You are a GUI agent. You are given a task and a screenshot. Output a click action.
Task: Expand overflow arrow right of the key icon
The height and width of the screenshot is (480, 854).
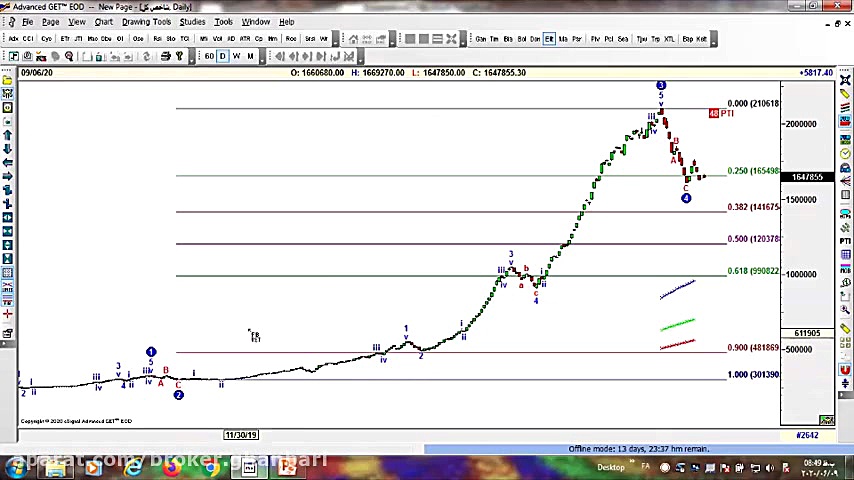[191, 56]
